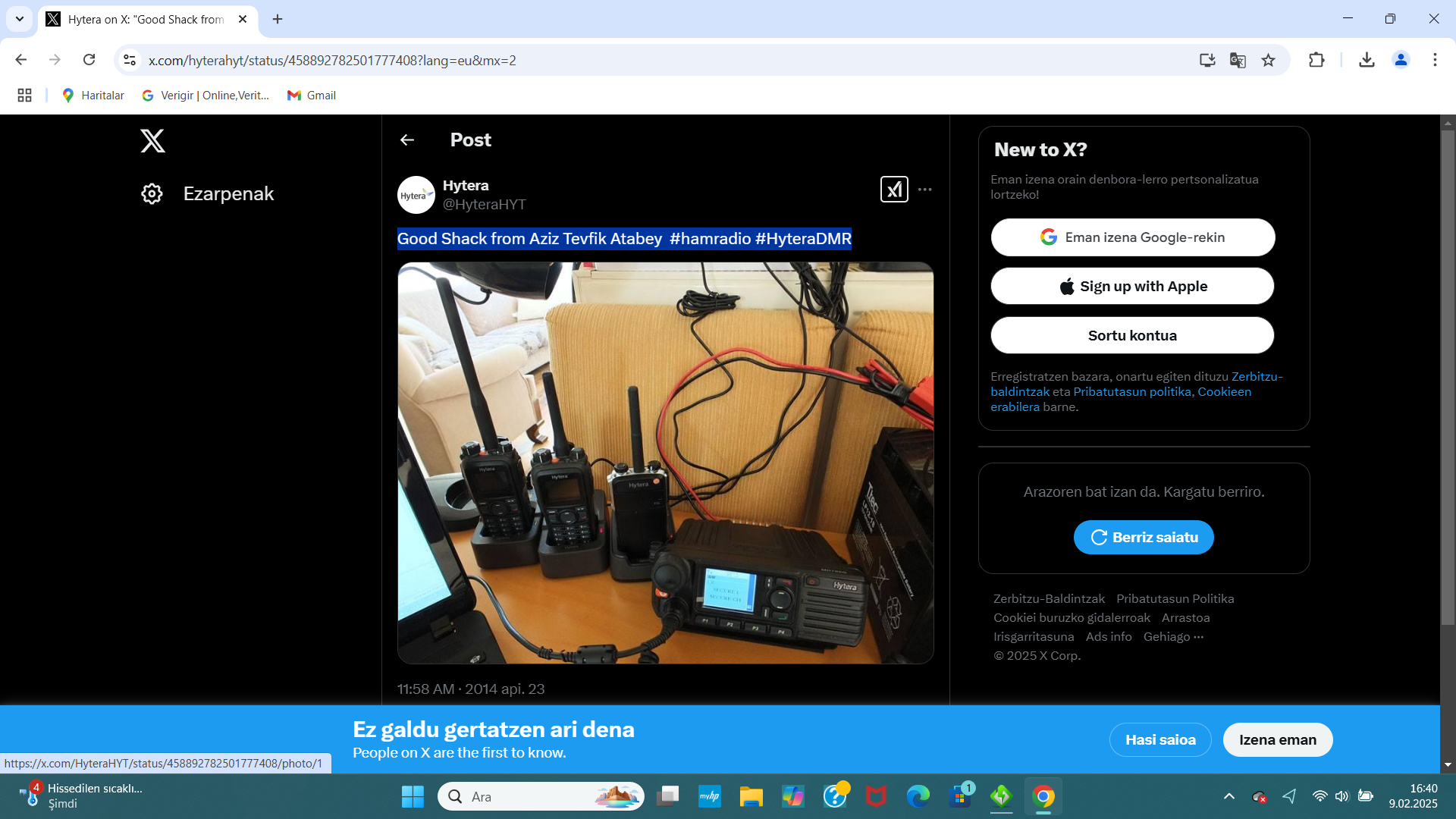1456x819 pixels.
Task: Click Izena eman signup button
Action: (x=1278, y=739)
